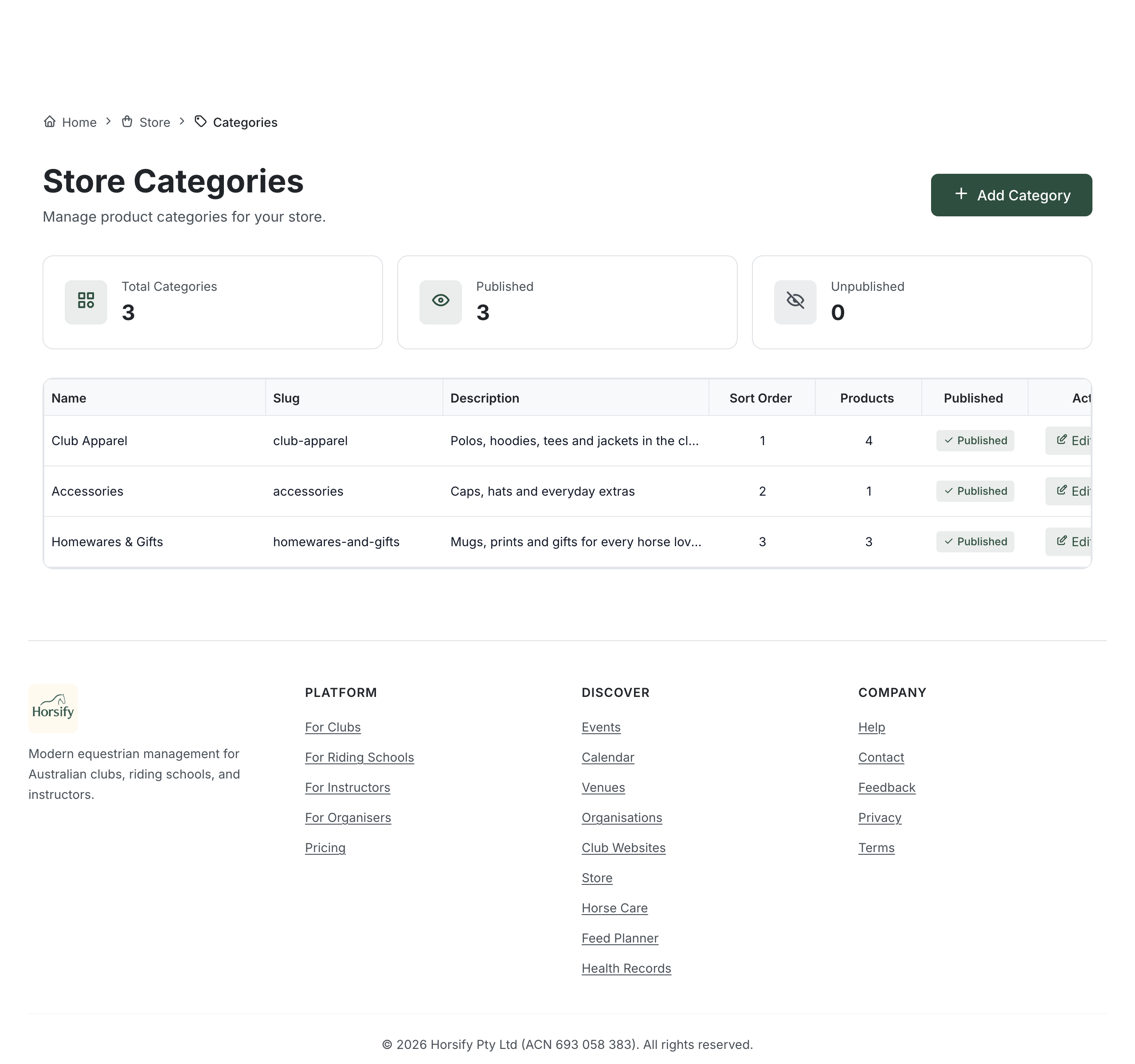Screen dimensions: 1135x1064
Task: Open the Calendar footer link
Action: tap(608, 758)
